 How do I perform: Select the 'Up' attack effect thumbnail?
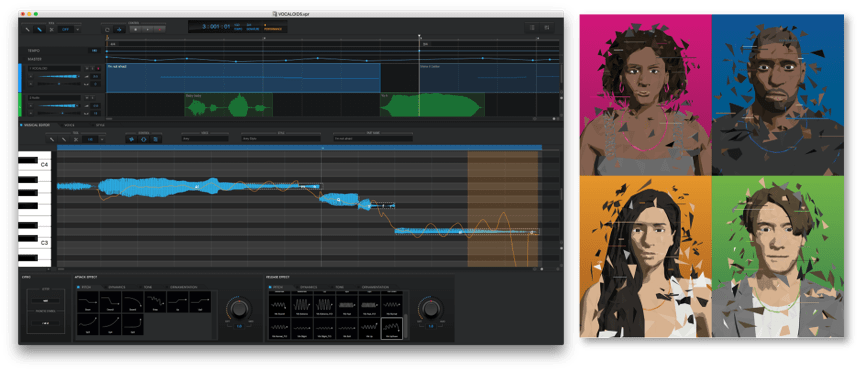tap(178, 302)
